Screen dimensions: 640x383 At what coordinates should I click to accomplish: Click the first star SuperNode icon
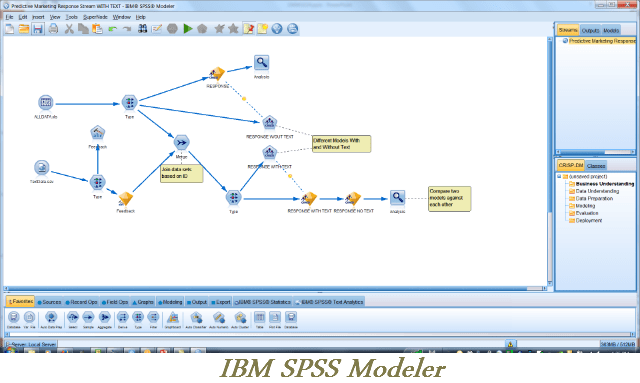219,29
